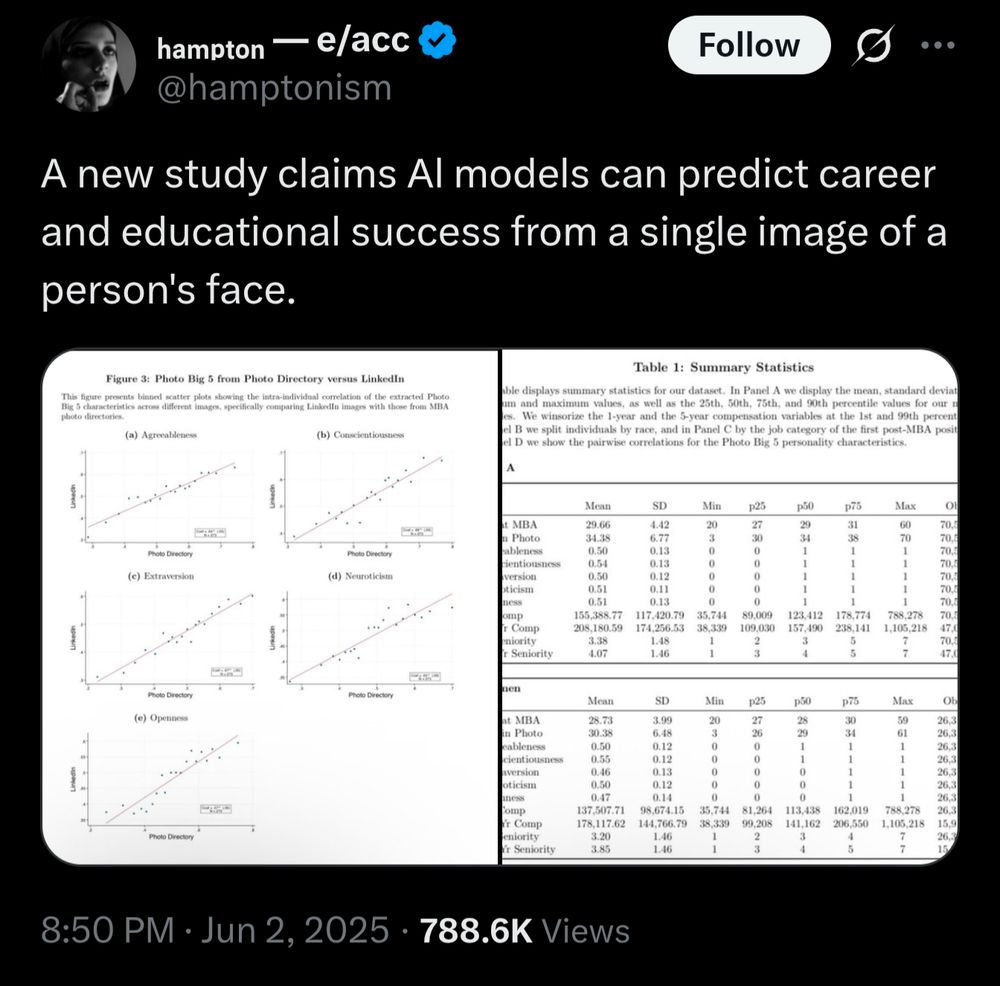Click the display name hampton — e/acc
The height and width of the screenshot is (986, 1000).
[x=283, y=43]
